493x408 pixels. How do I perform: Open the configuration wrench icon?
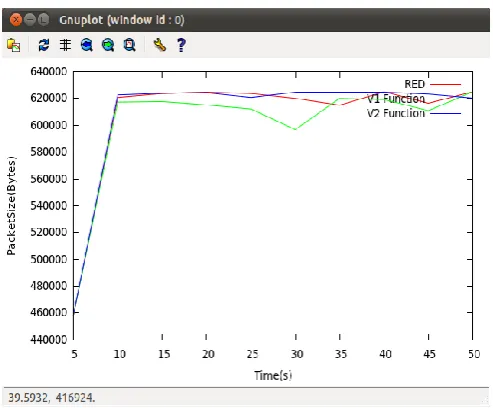point(159,45)
